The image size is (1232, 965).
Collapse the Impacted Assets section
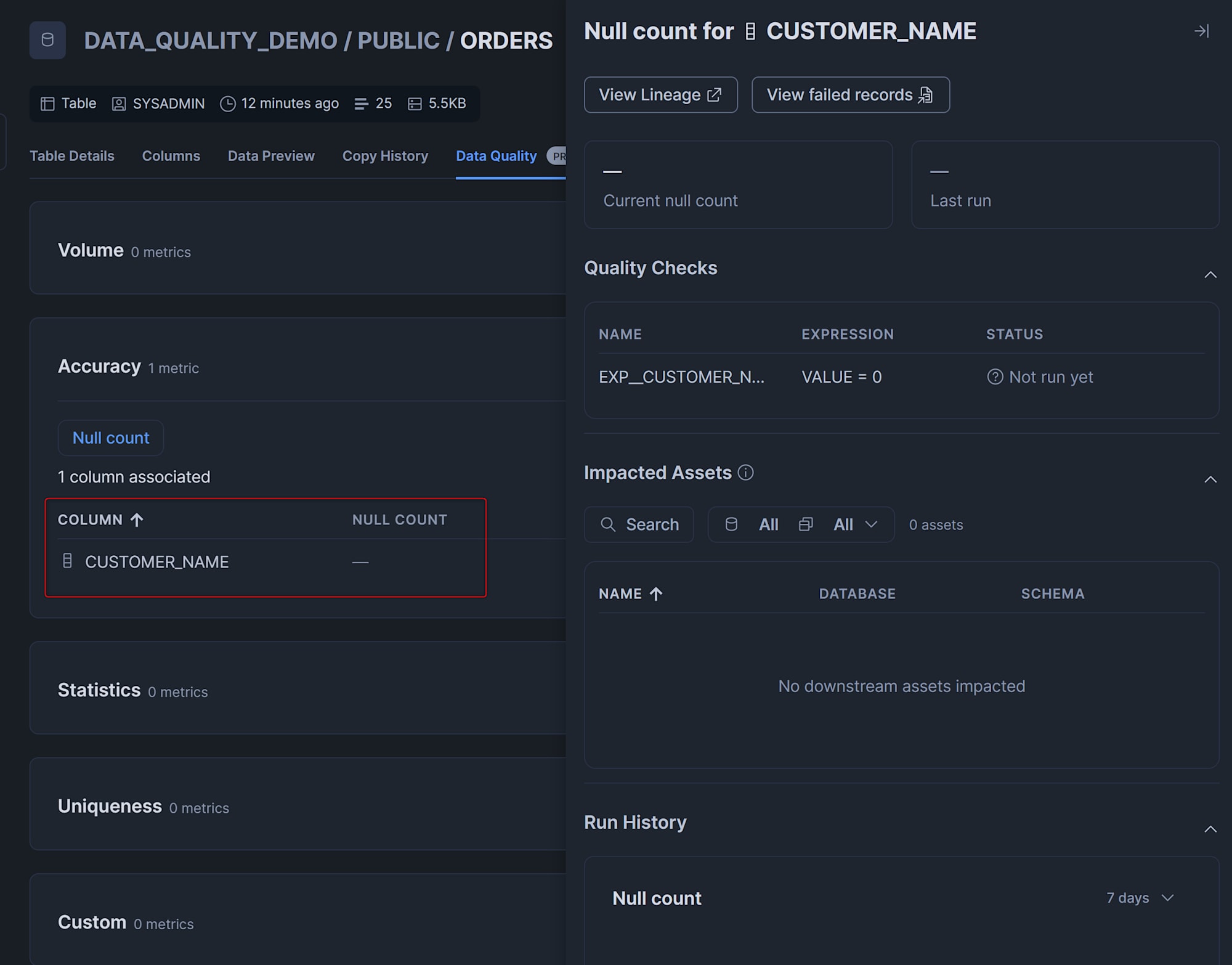pyautogui.click(x=1210, y=479)
